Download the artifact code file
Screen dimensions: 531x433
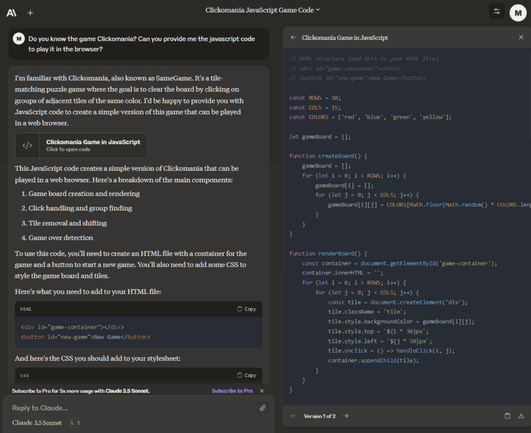[521, 416]
